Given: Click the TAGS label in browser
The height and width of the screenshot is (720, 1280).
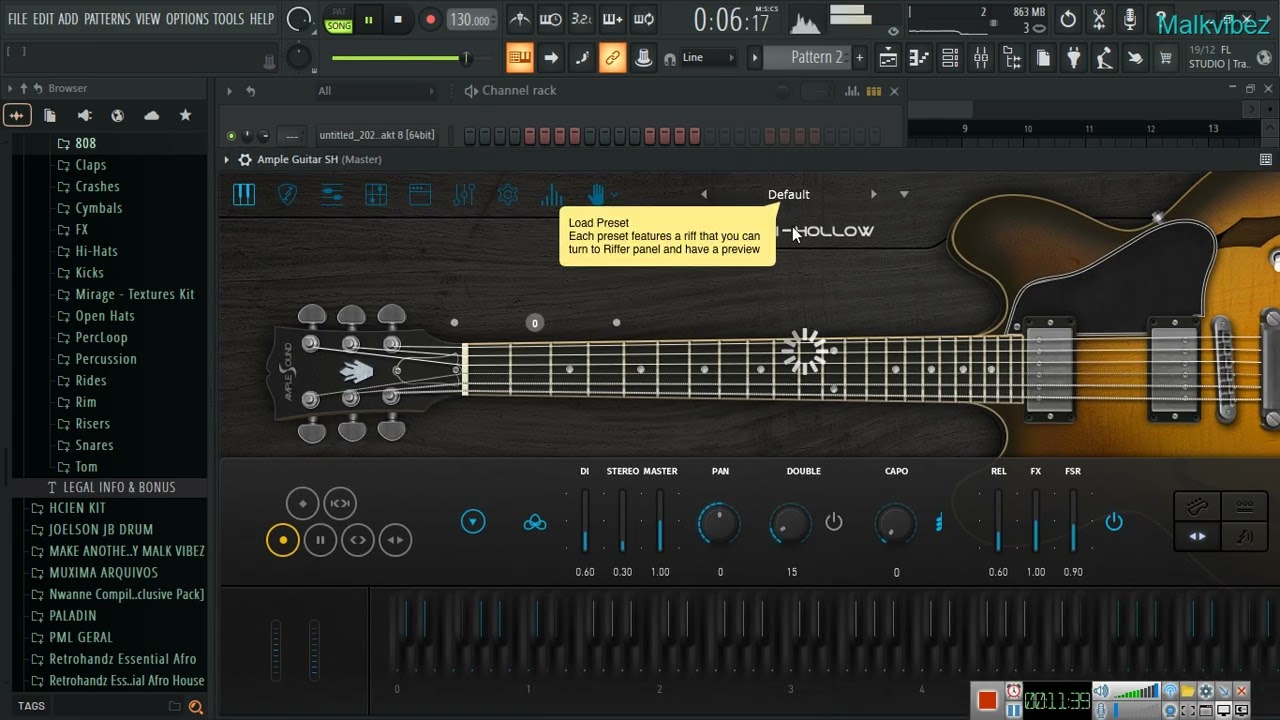Looking at the screenshot, I should coord(31,706).
